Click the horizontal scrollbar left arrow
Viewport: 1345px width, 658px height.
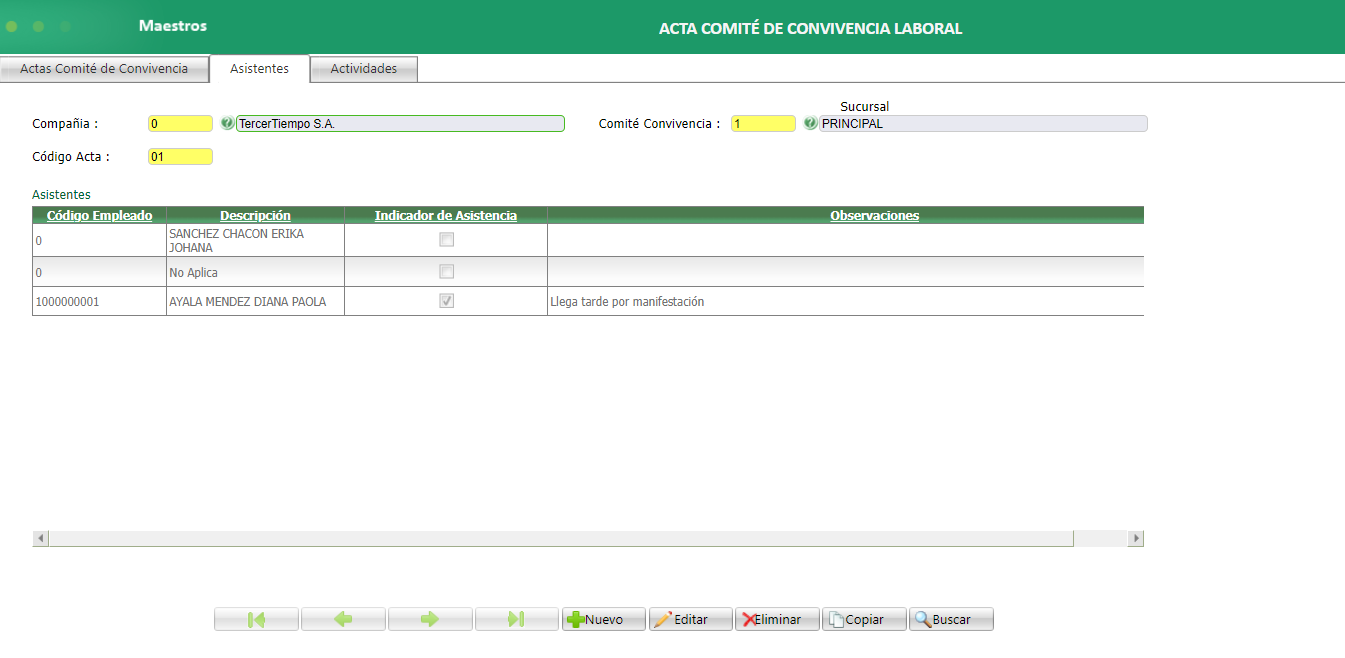41,538
